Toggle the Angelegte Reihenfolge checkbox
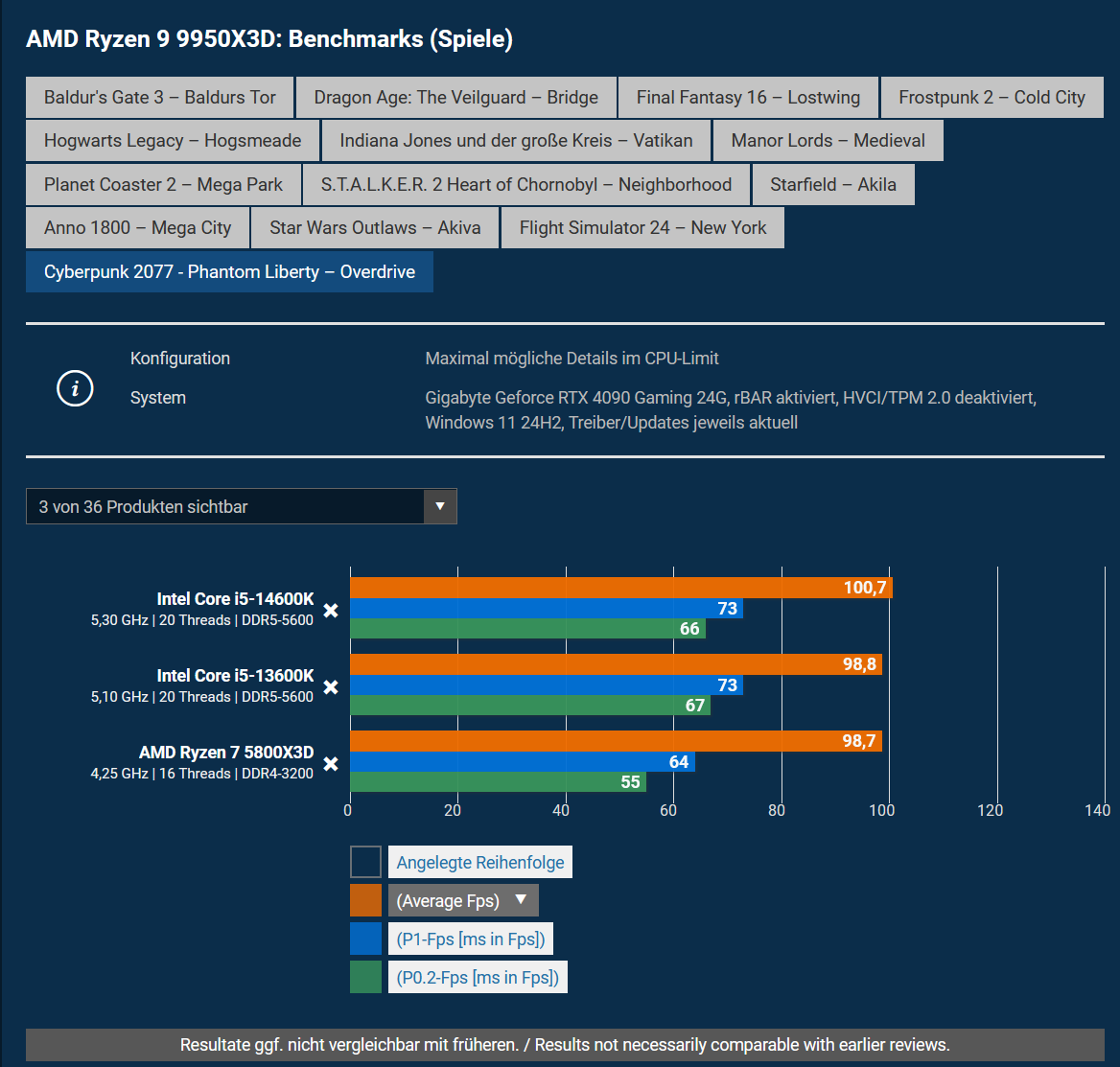1120x1067 pixels. tap(365, 862)
